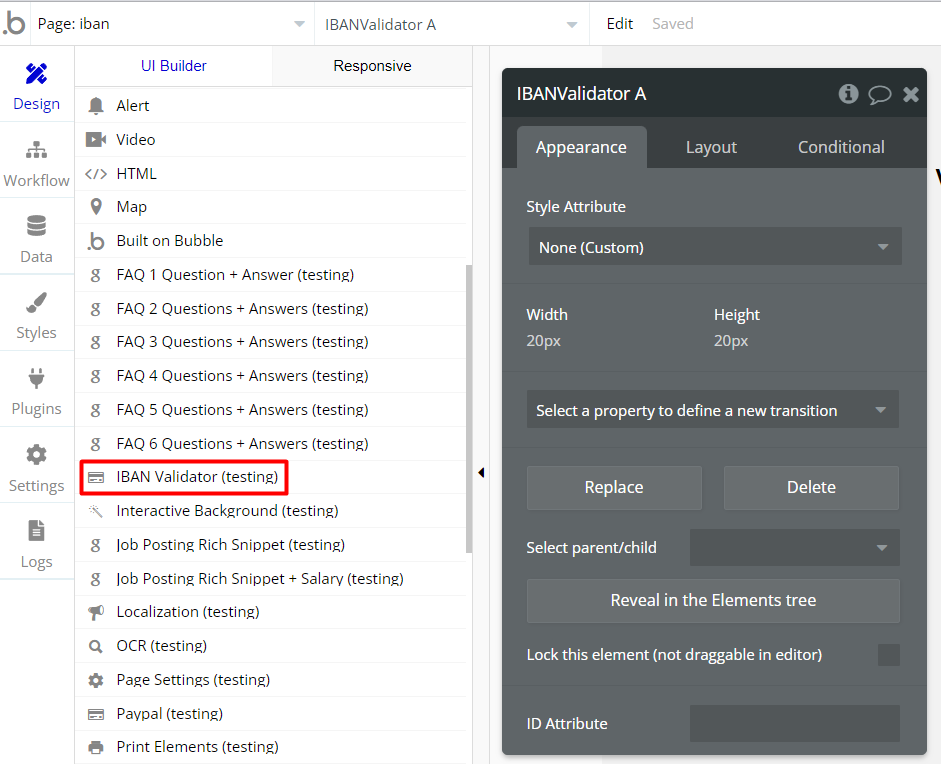Open the new transition property dropdown
The width and height of the screenshot is (941, 764).
click(712, 410)
